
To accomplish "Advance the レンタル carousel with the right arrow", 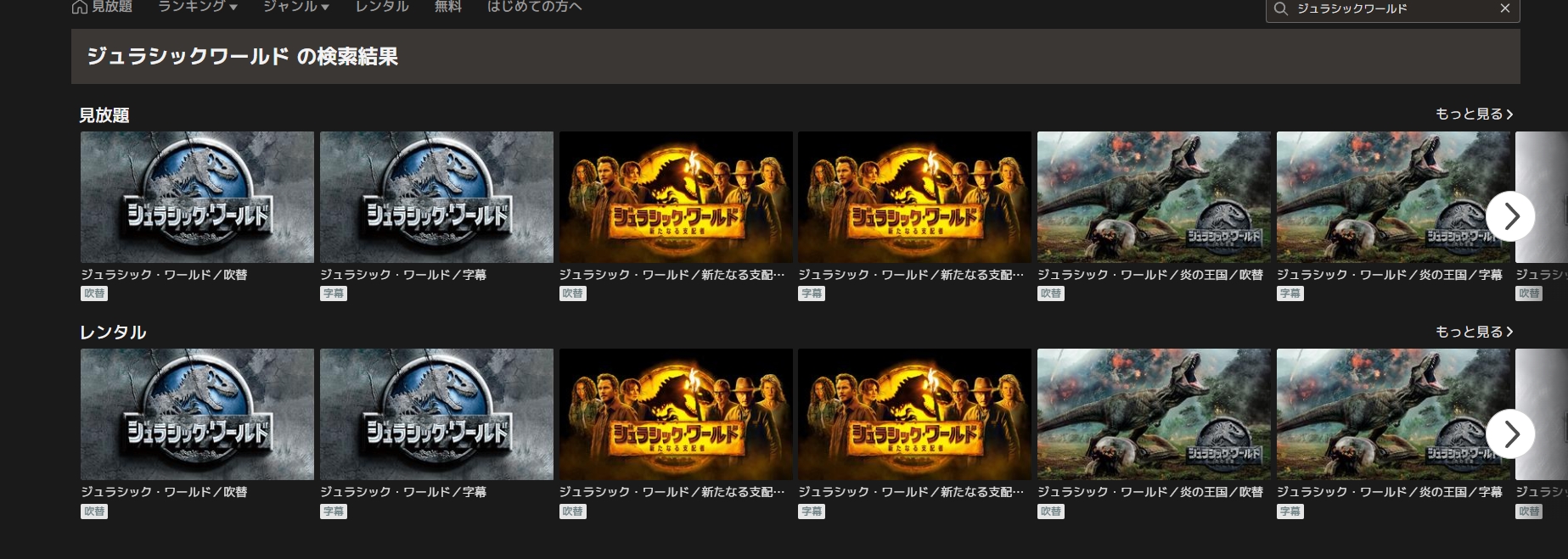I will click(1510, 434).
